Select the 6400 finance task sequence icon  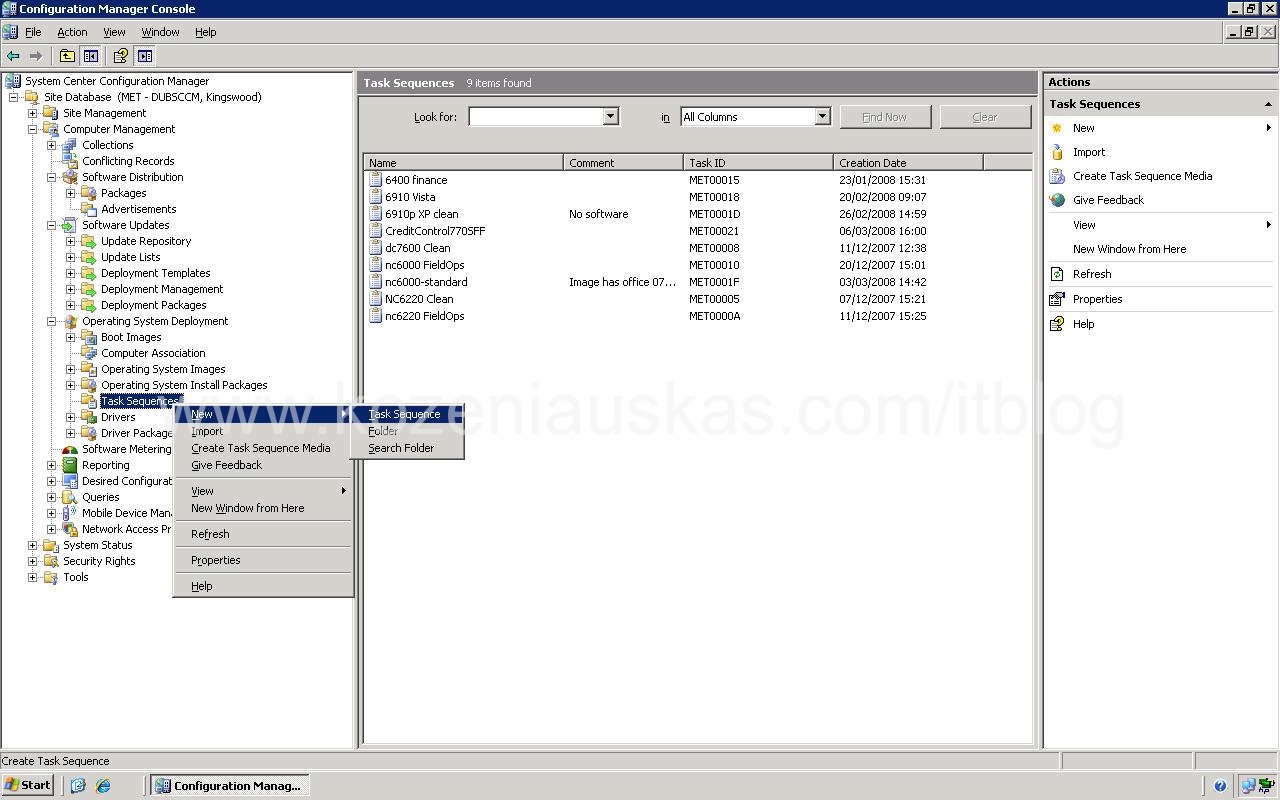coord(376,180)
